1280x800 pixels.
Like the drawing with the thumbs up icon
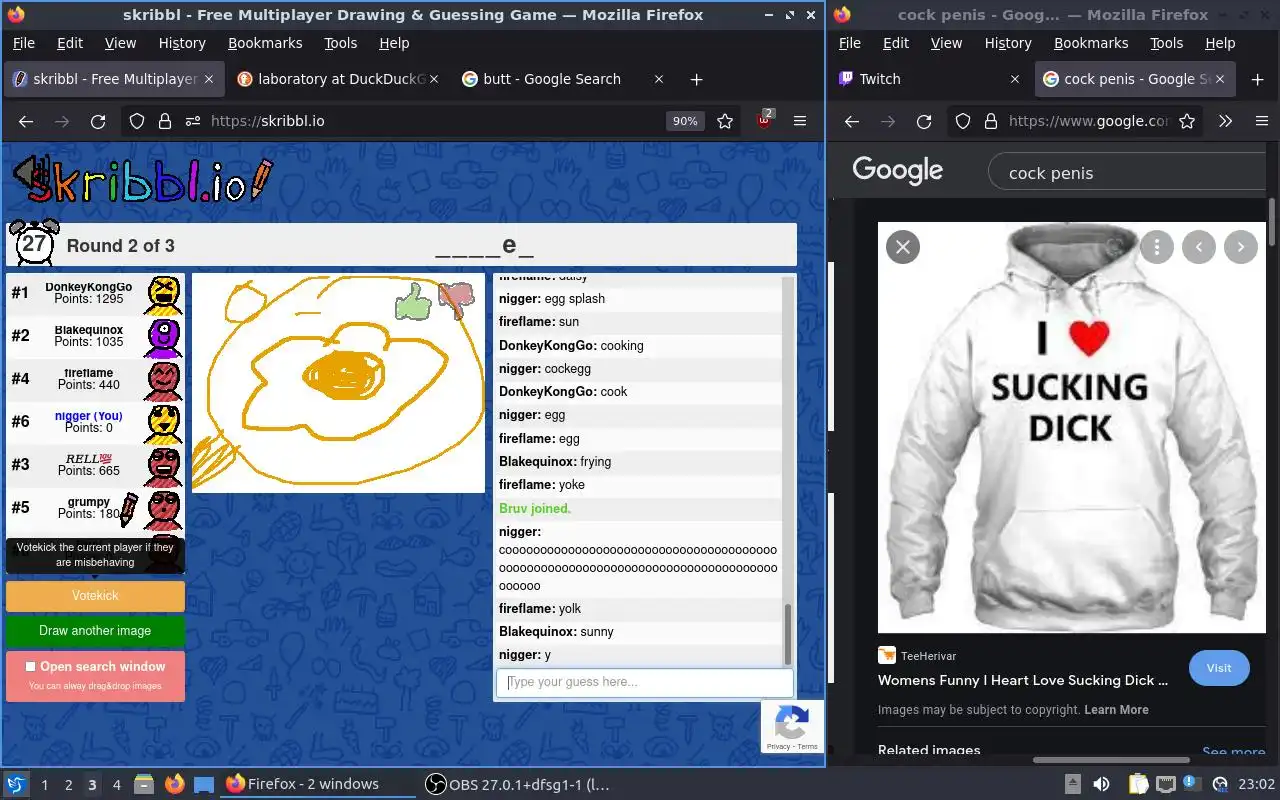pos(412,301)
